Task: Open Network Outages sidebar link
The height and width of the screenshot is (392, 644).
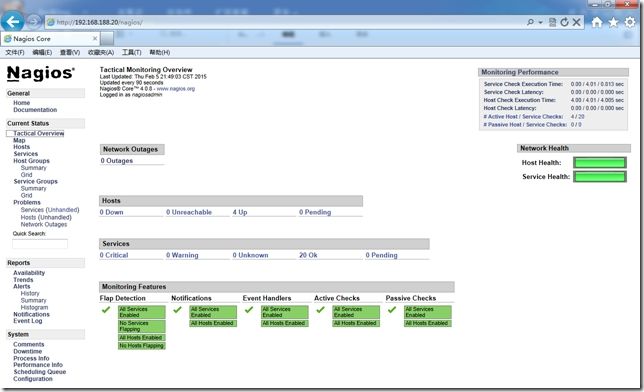Action: tap(44, 224)
